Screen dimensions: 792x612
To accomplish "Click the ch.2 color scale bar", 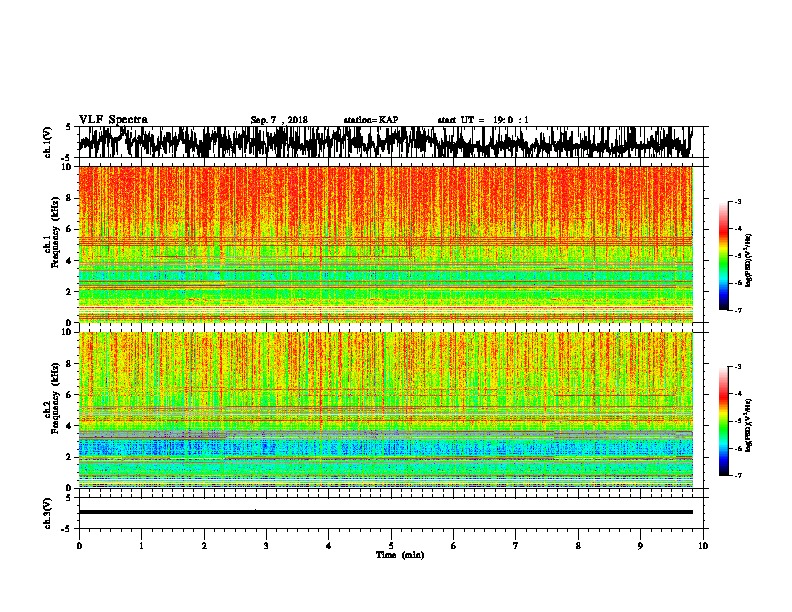I will [723, 421].
